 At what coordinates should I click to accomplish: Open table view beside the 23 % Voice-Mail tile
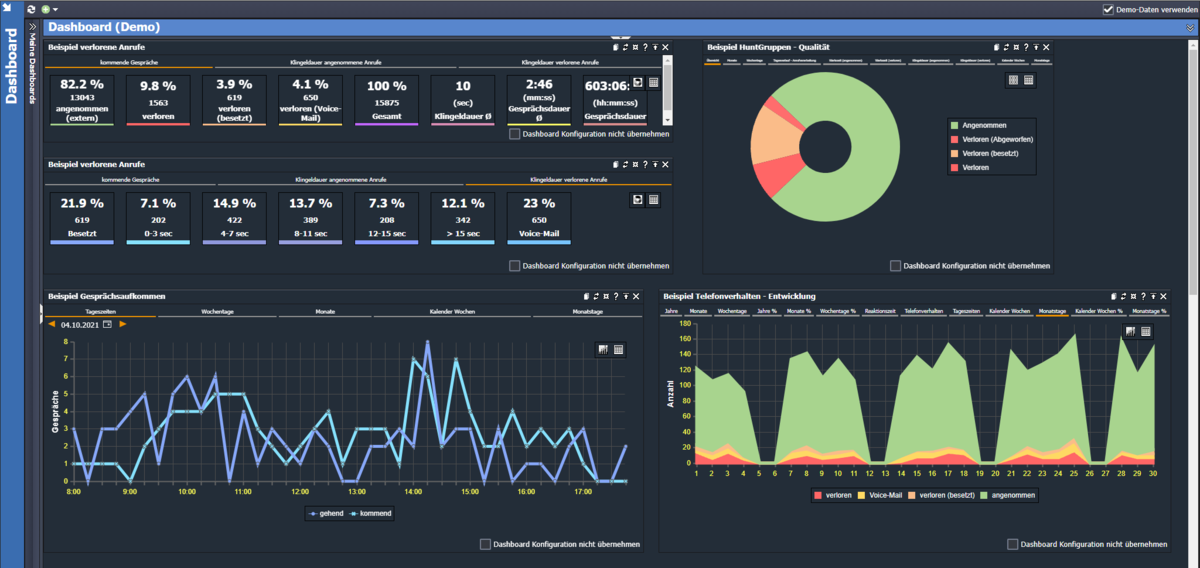click(x=653, y=200)
